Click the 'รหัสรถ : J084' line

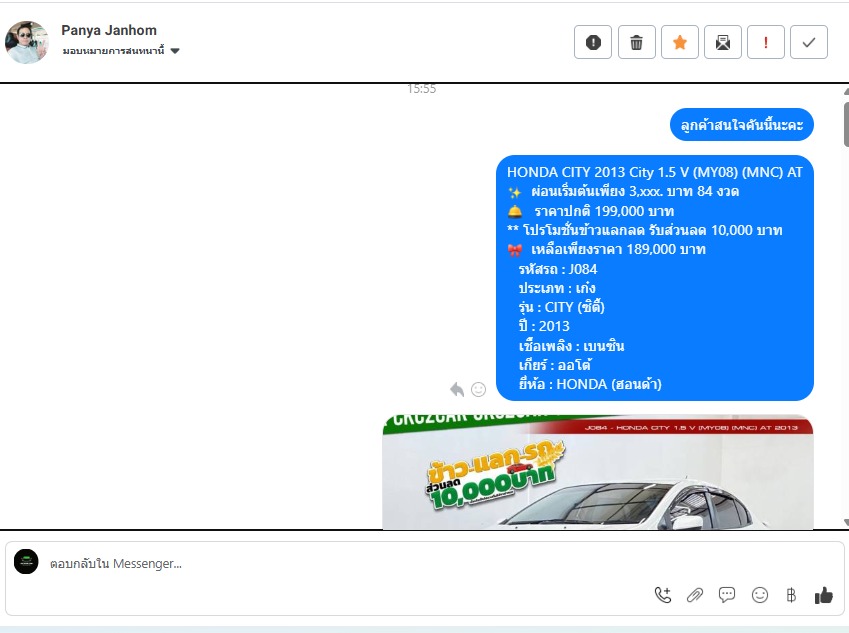[558, 269]
